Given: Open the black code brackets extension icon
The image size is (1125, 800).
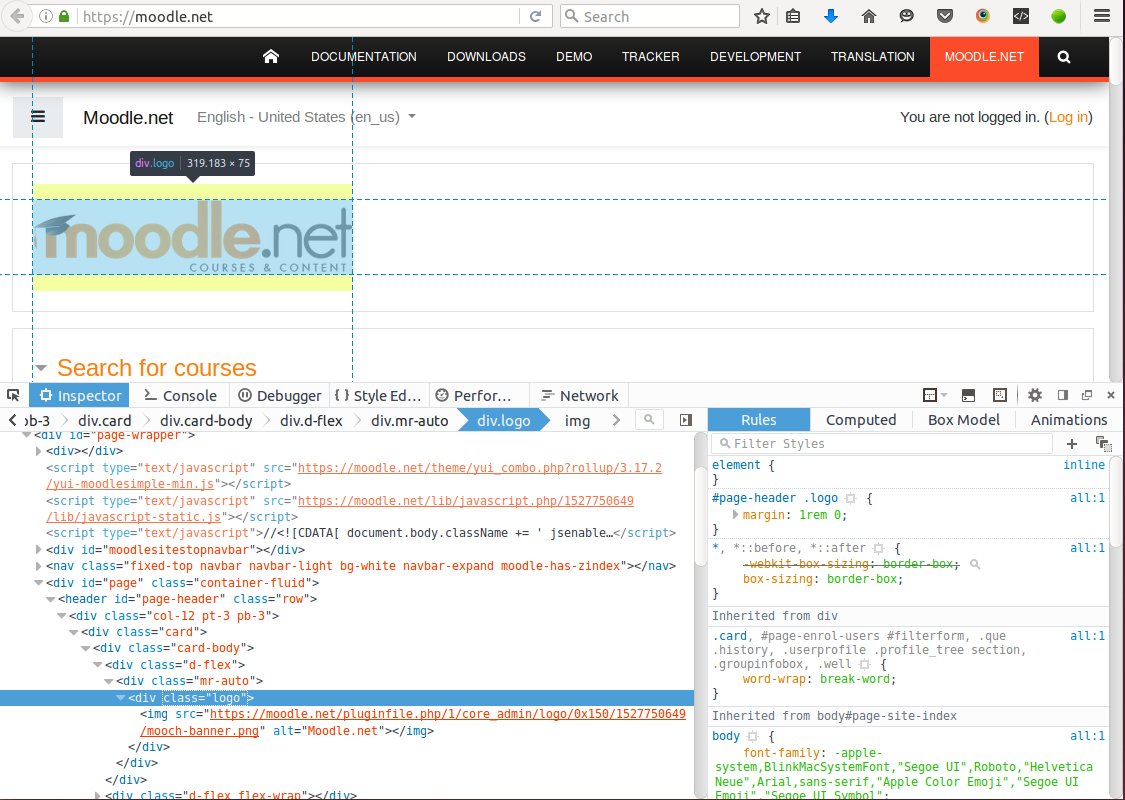Looking at the screenshot, I should point(1021,17).
